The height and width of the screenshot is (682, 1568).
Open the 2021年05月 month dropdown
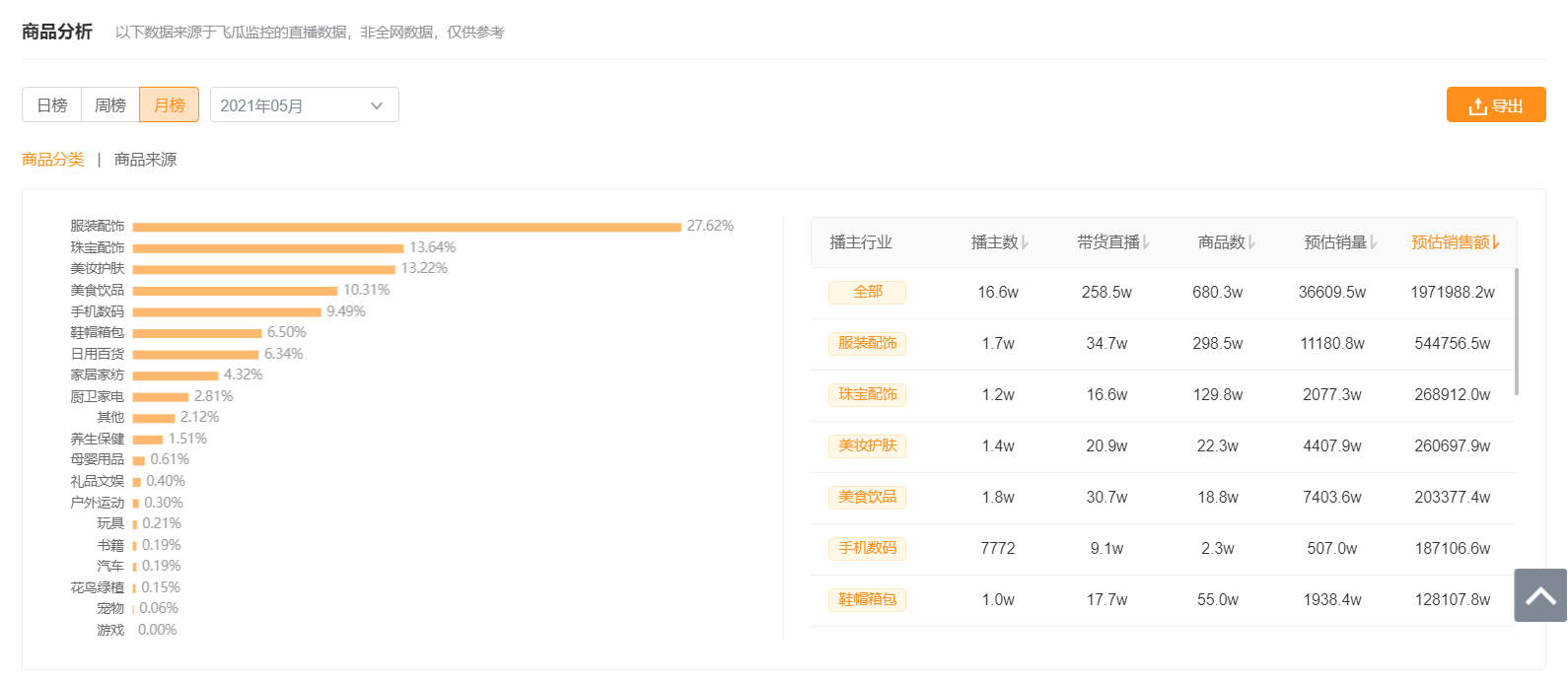(304, 105)
